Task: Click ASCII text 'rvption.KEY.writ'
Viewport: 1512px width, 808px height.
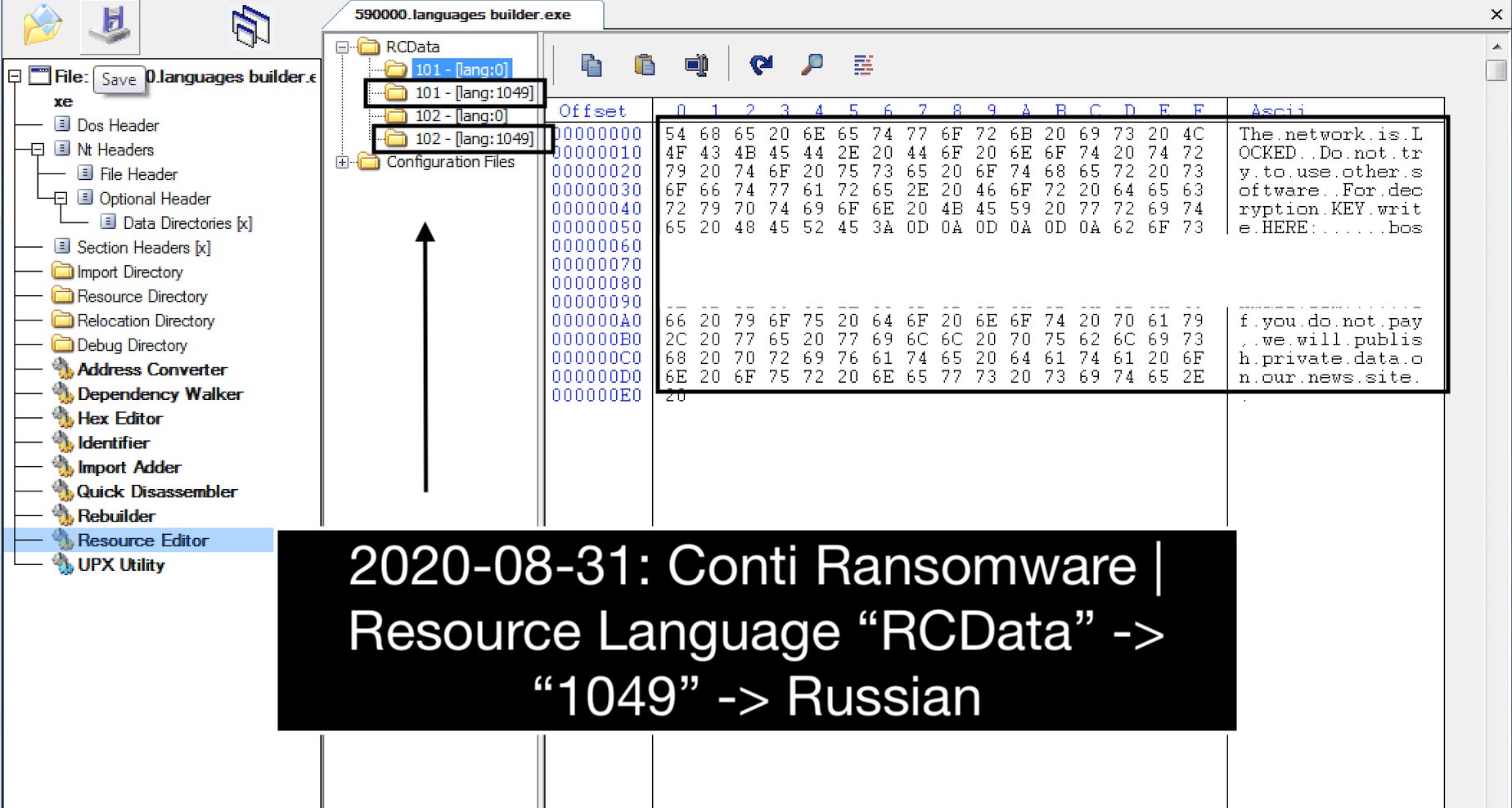Action: pyautogui.click(x=1330, y=209)
